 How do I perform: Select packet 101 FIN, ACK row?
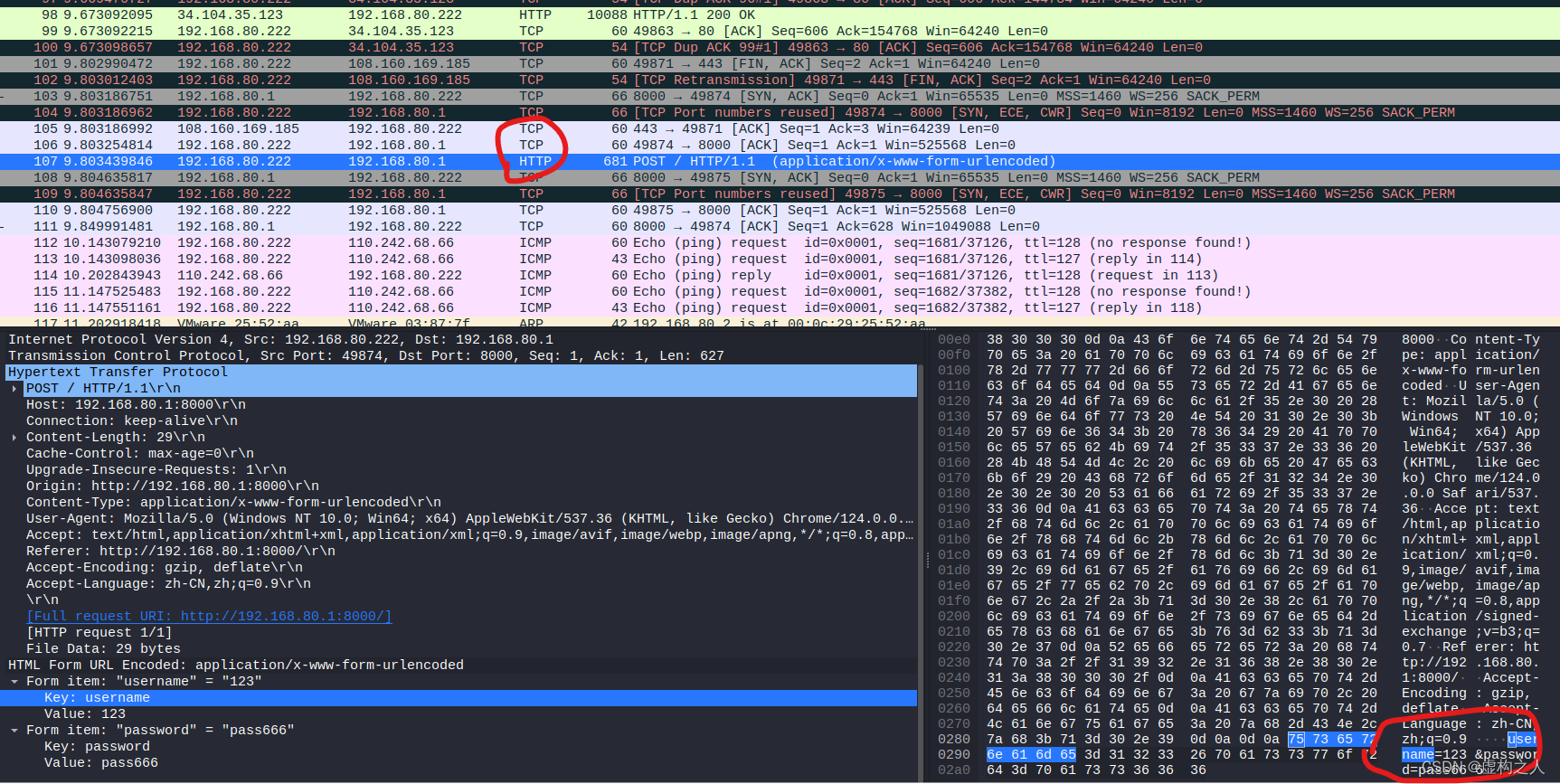(780, 63)
